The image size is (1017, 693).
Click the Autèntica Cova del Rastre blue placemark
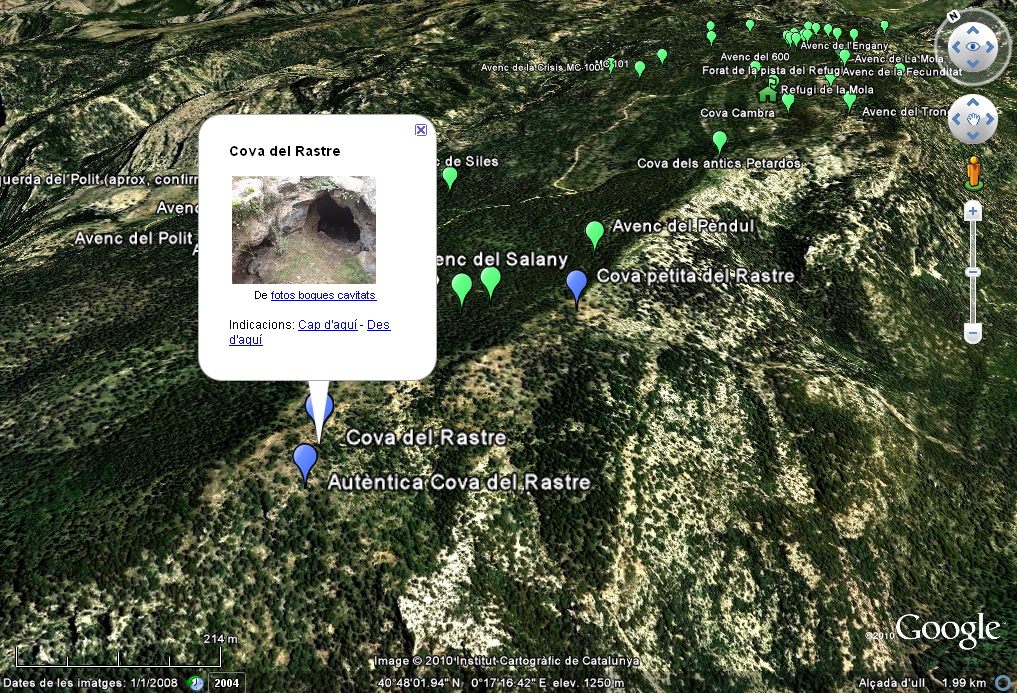pyautogui.click(x=305, y=463)
